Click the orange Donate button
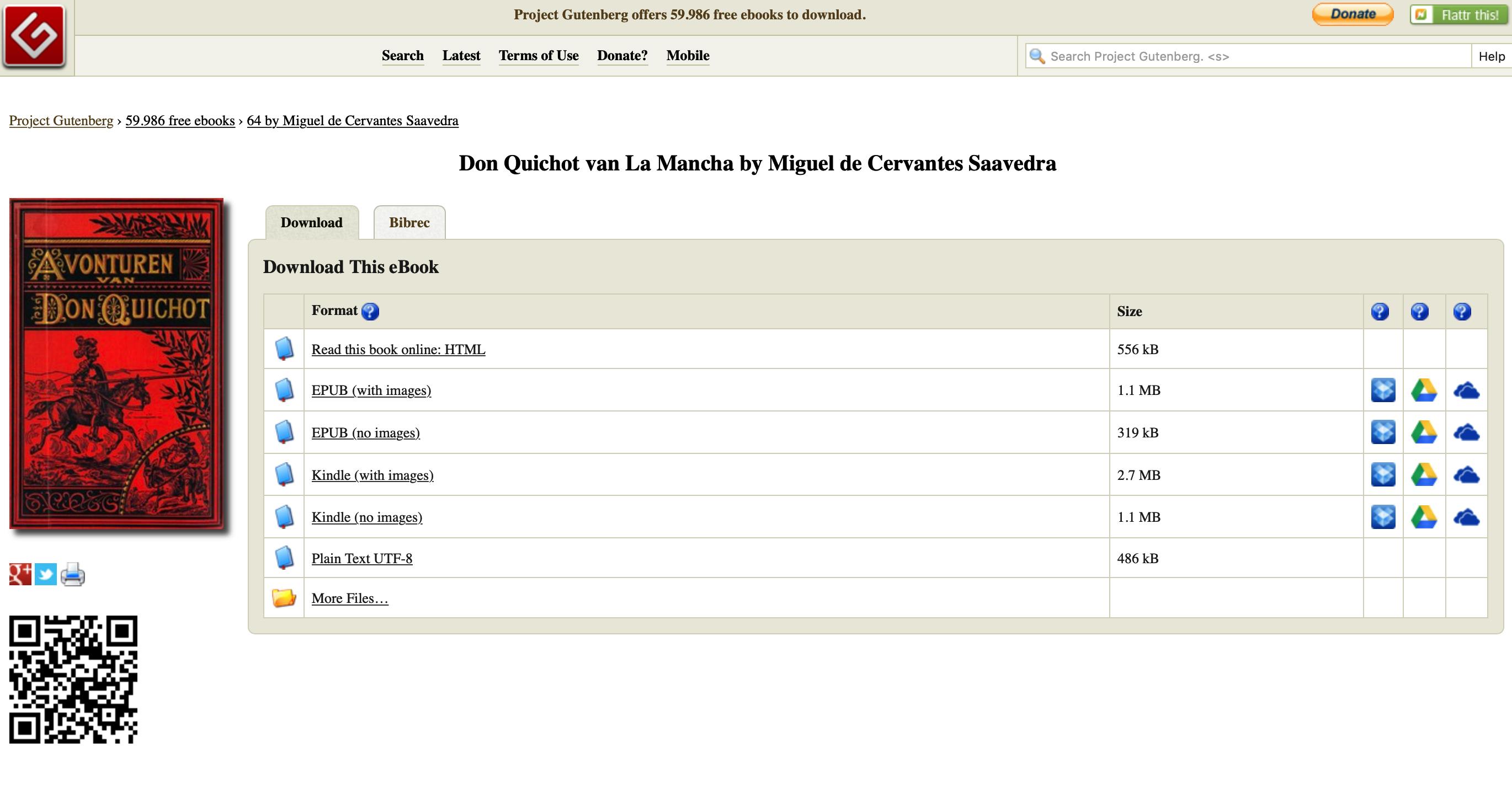This screenshot has height=791, width=1512. (1353, 14)
